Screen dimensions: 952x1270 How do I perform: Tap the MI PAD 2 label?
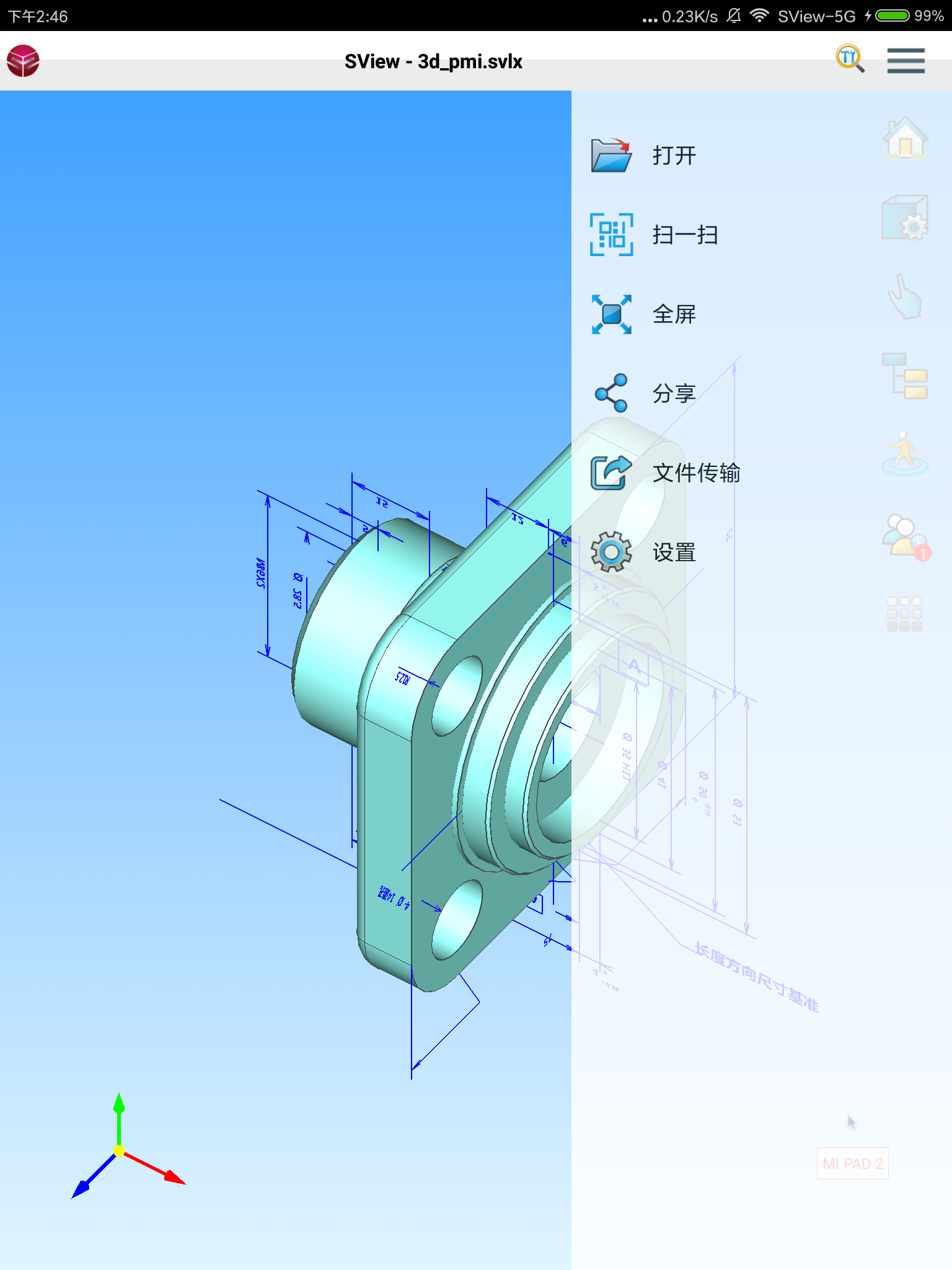point(852,1163)
